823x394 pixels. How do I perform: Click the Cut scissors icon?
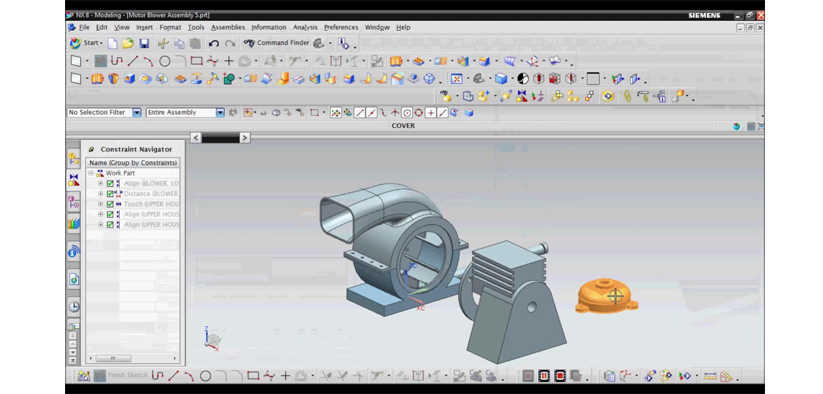163,43
